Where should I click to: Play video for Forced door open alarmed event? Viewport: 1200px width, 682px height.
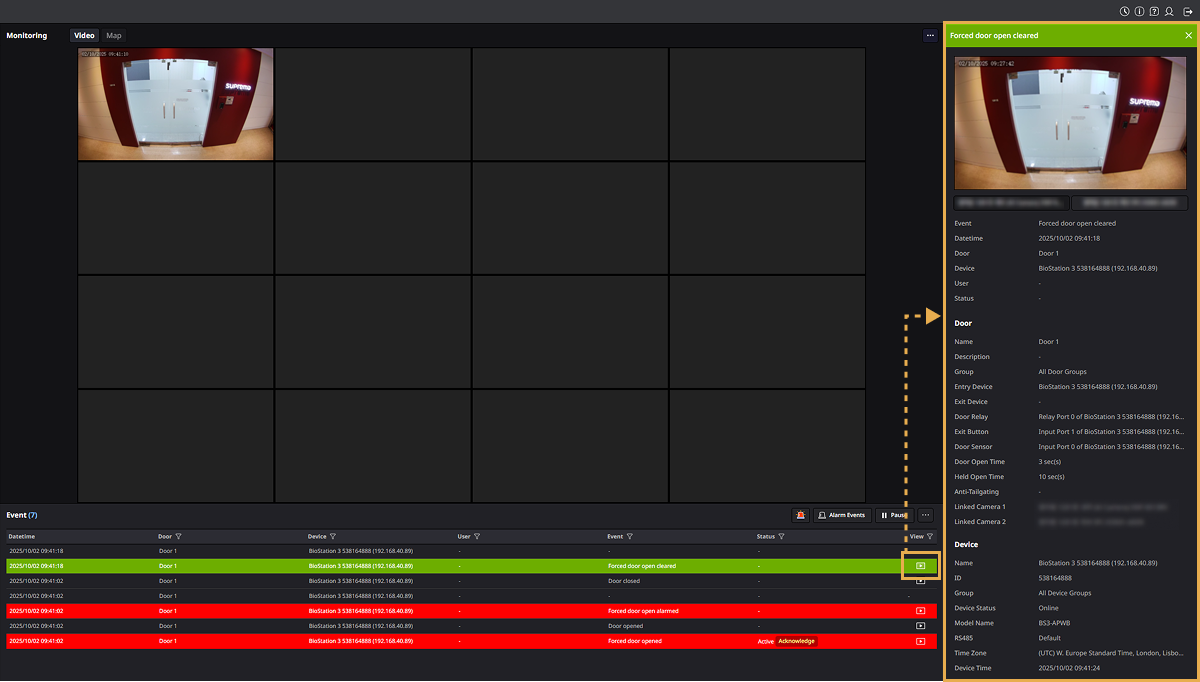pyautogui.click(x=920, y=611)
